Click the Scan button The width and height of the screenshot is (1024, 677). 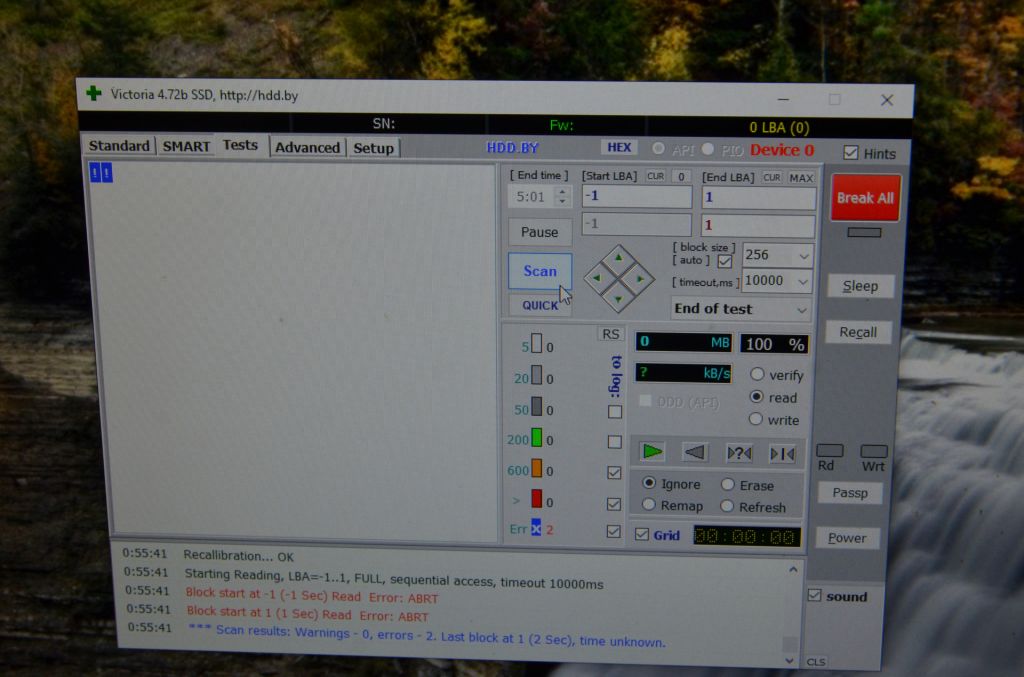coord(540,271)
